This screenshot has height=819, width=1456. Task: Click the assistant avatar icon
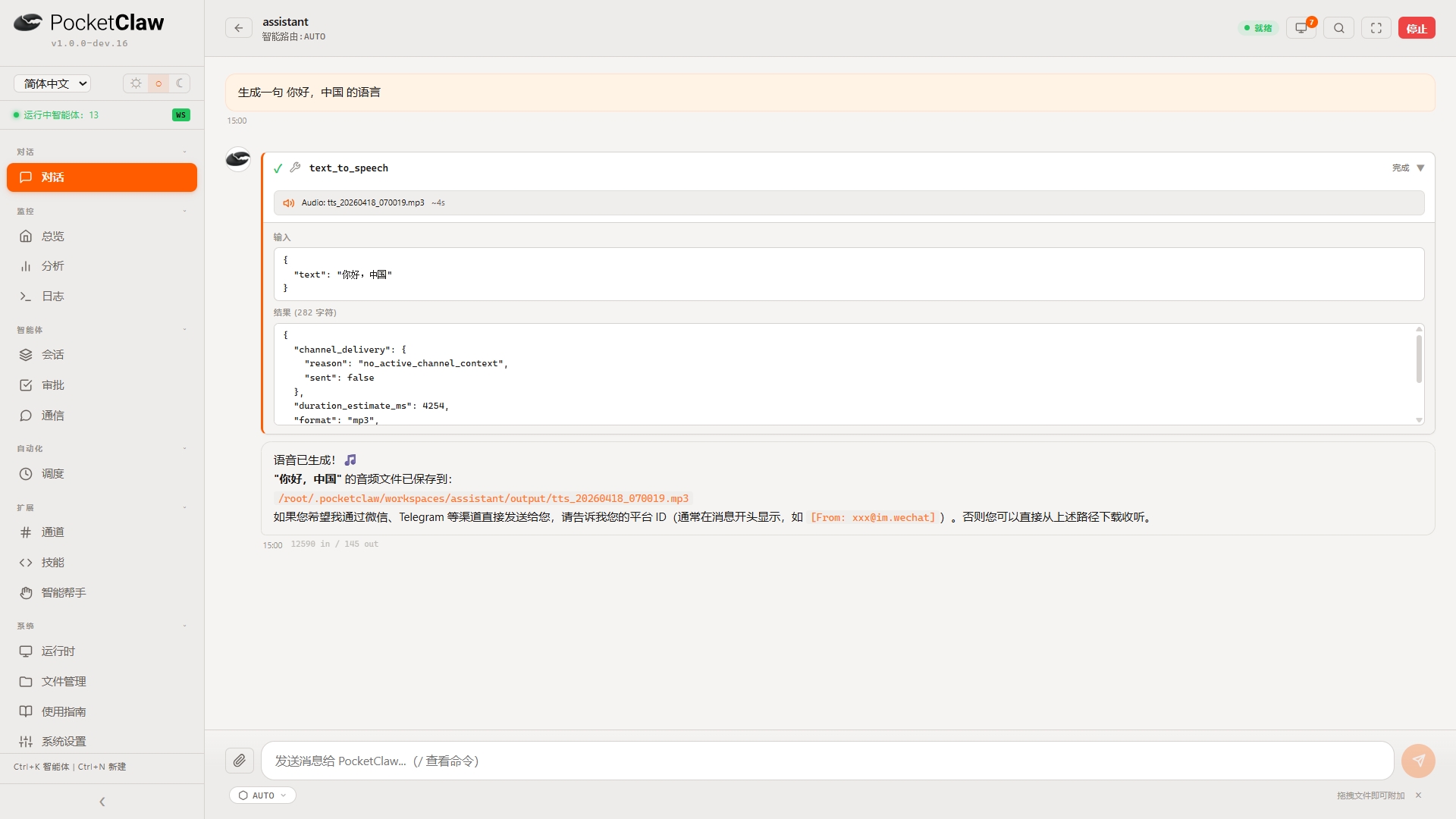[238, 159]
